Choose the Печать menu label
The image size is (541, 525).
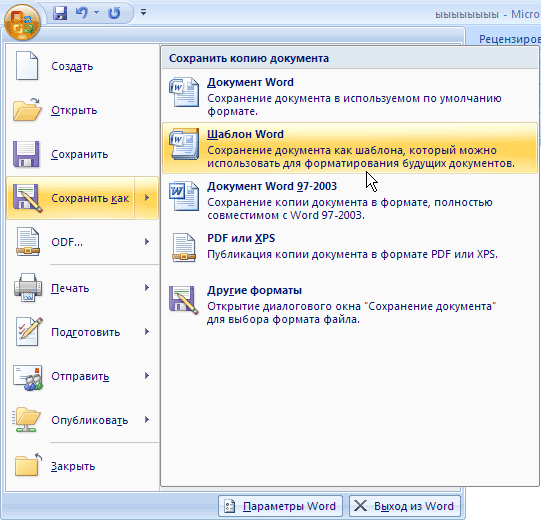click(x=70, y=288)
